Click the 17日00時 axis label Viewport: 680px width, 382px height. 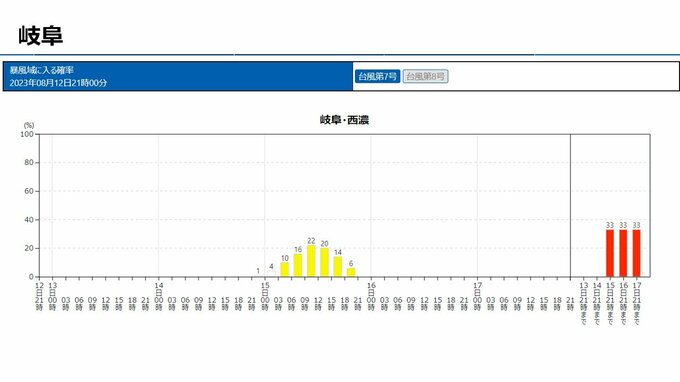[x=477, y=297]
